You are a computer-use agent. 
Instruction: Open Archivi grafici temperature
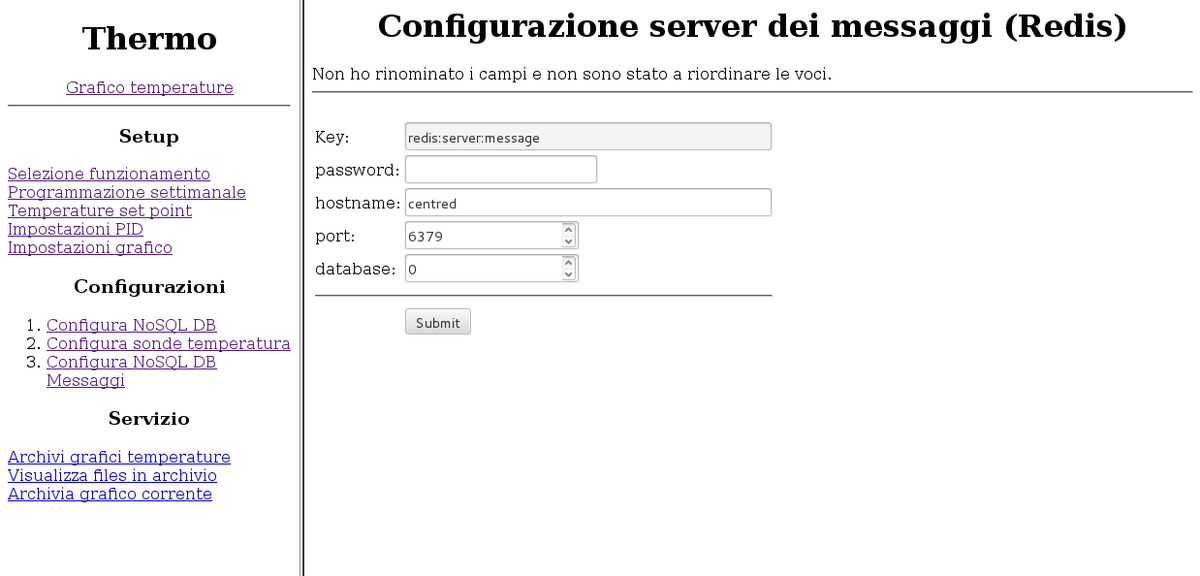click(x=119, y=457)
